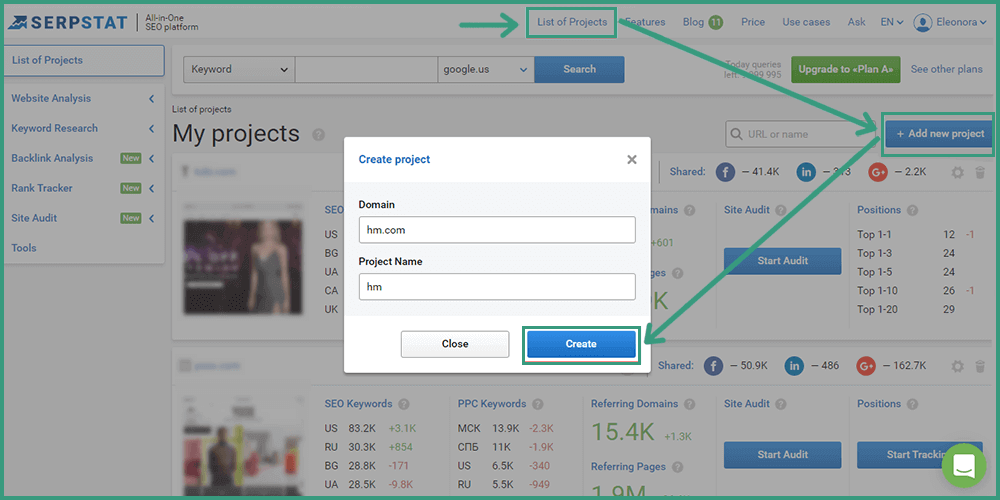Click second project's website thumbnail
The width and height of the screenshot is (1000, 500).
pyautogui.click(x=241, y=445)
